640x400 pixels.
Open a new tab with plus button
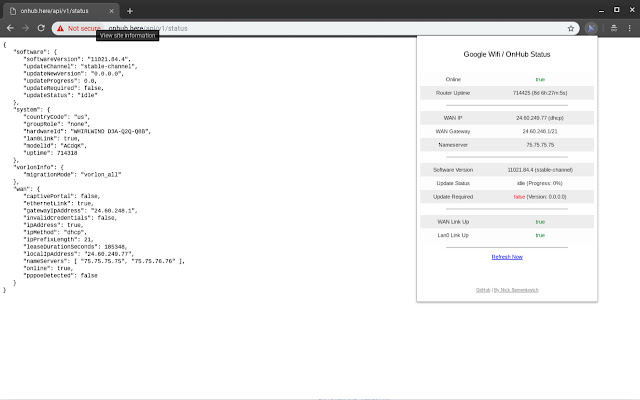pos(130,11)
